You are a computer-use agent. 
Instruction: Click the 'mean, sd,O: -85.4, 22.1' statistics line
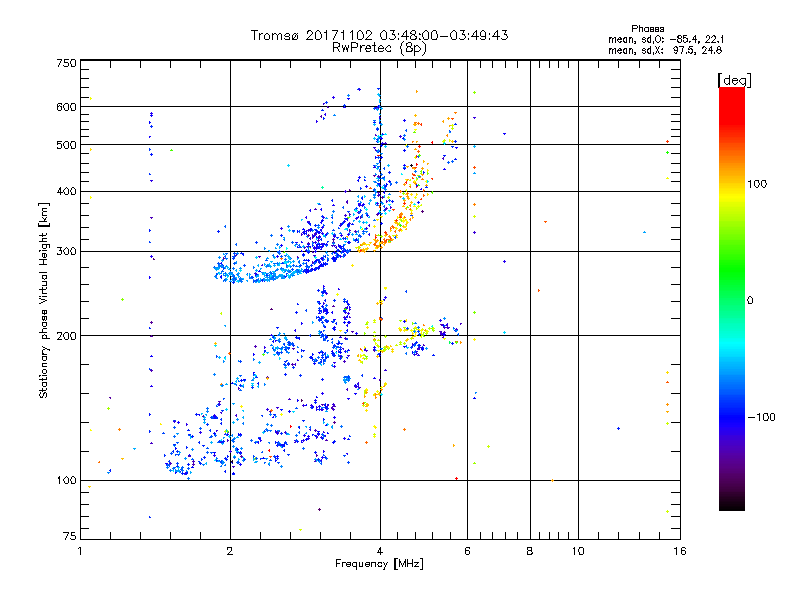click(666, 39)
